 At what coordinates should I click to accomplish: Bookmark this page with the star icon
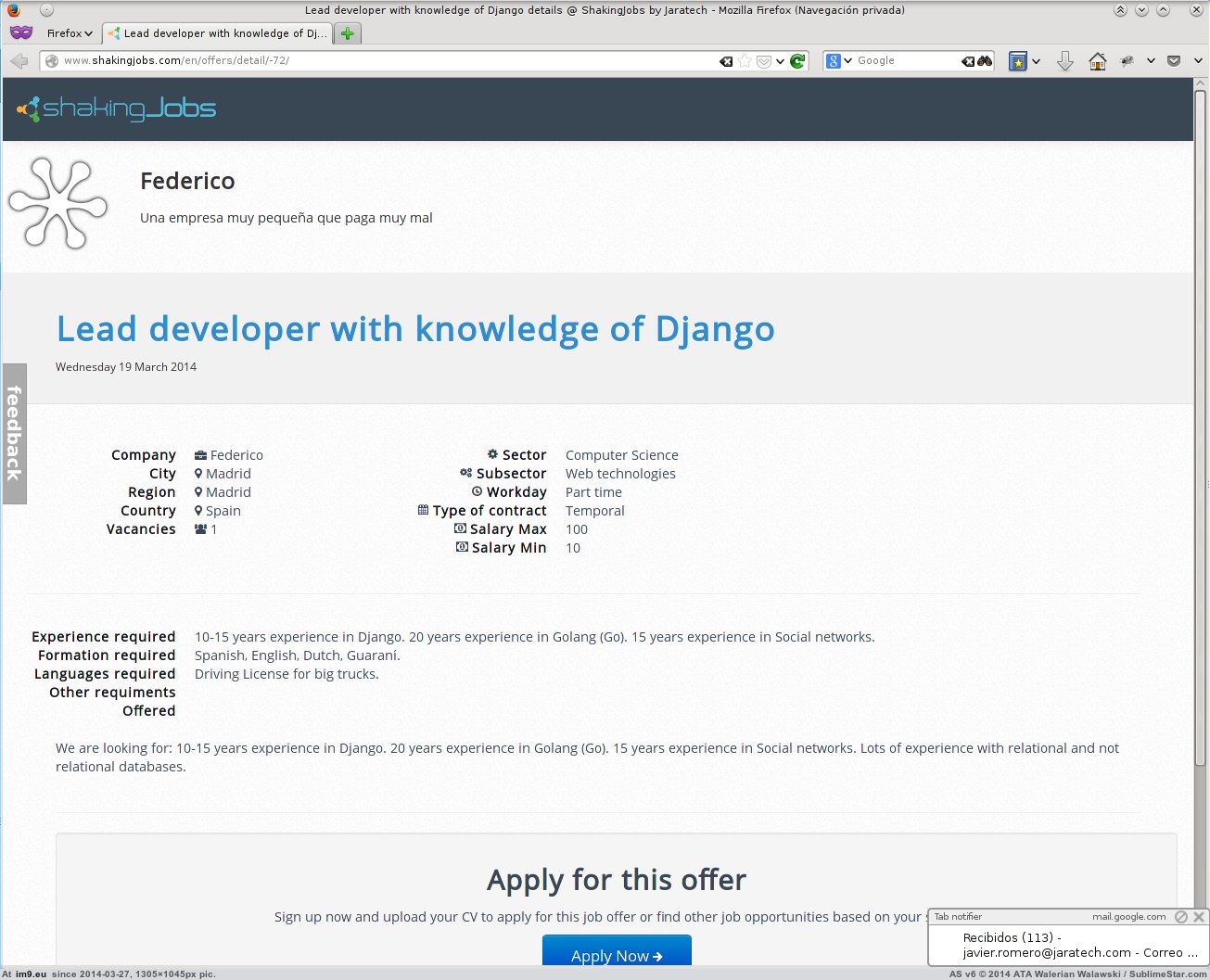[745, 61]
